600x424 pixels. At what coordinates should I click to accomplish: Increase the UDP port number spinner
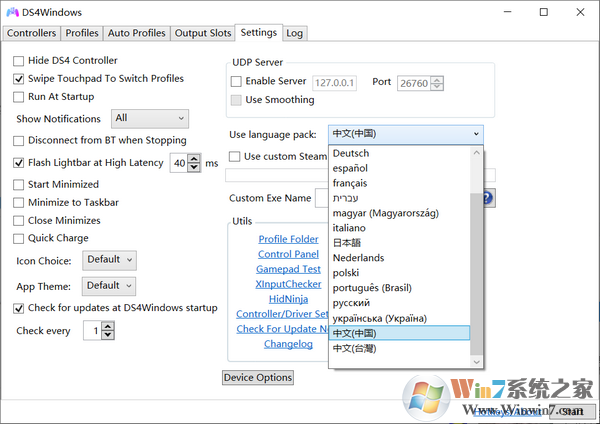click(x=438, y=78)
